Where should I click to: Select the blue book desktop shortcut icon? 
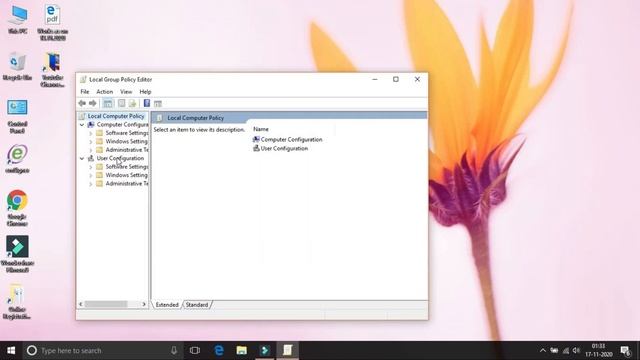click(52, 62)
